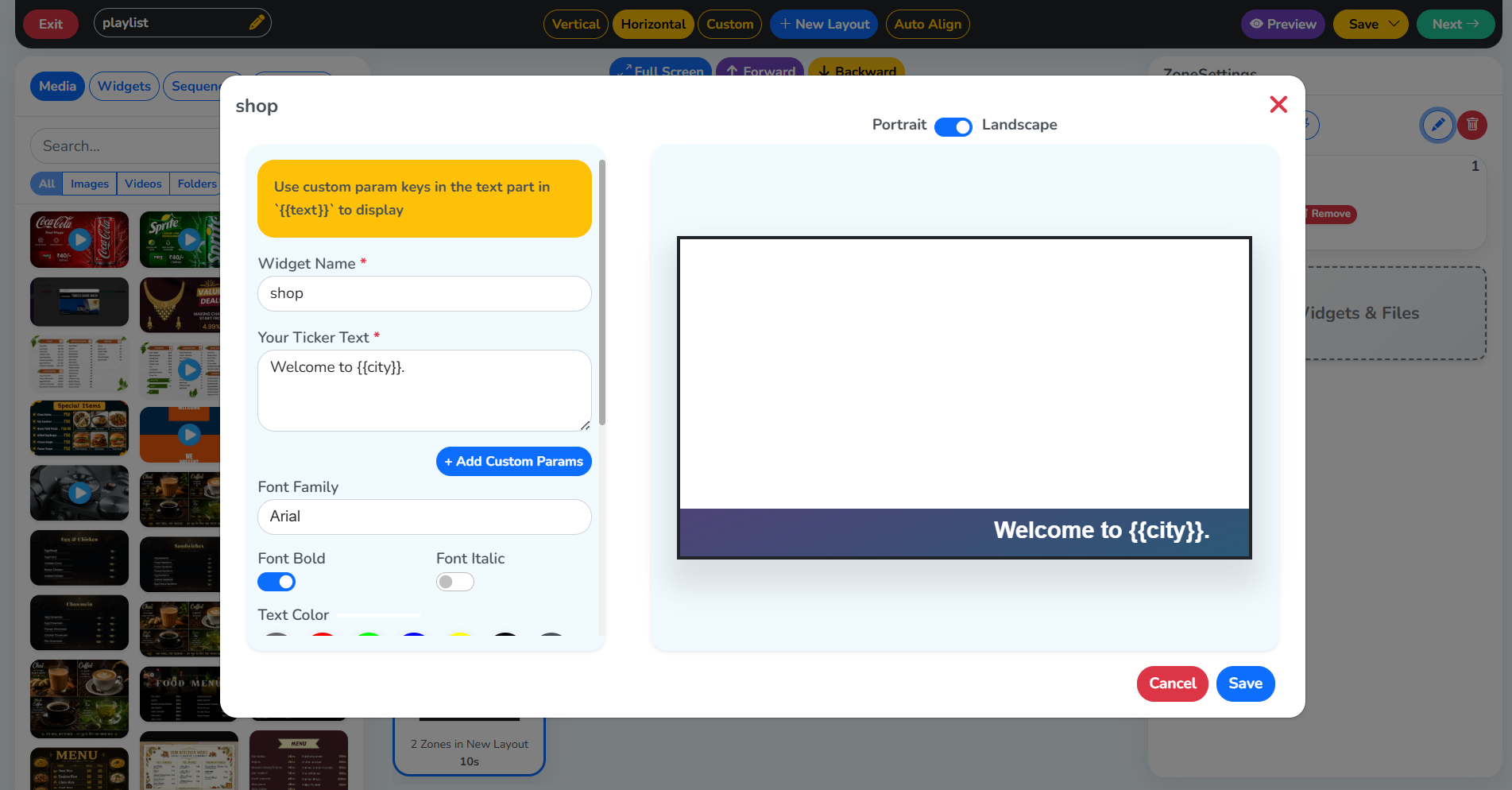Select the jewelry Value Deal thumbnail
Screen dimensions: 1512x790
coord(181,305)
